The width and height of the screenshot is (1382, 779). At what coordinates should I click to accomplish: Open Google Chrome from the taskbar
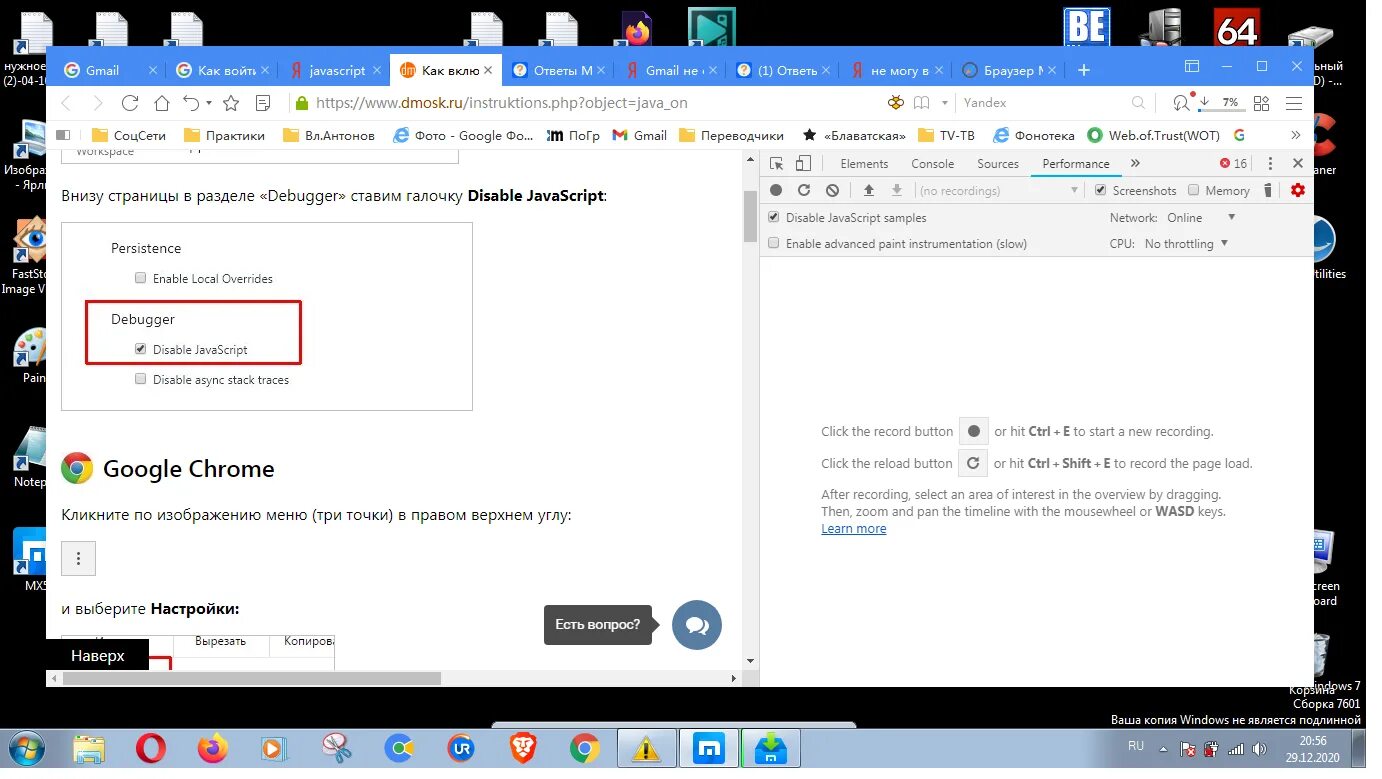click(585, 748)
